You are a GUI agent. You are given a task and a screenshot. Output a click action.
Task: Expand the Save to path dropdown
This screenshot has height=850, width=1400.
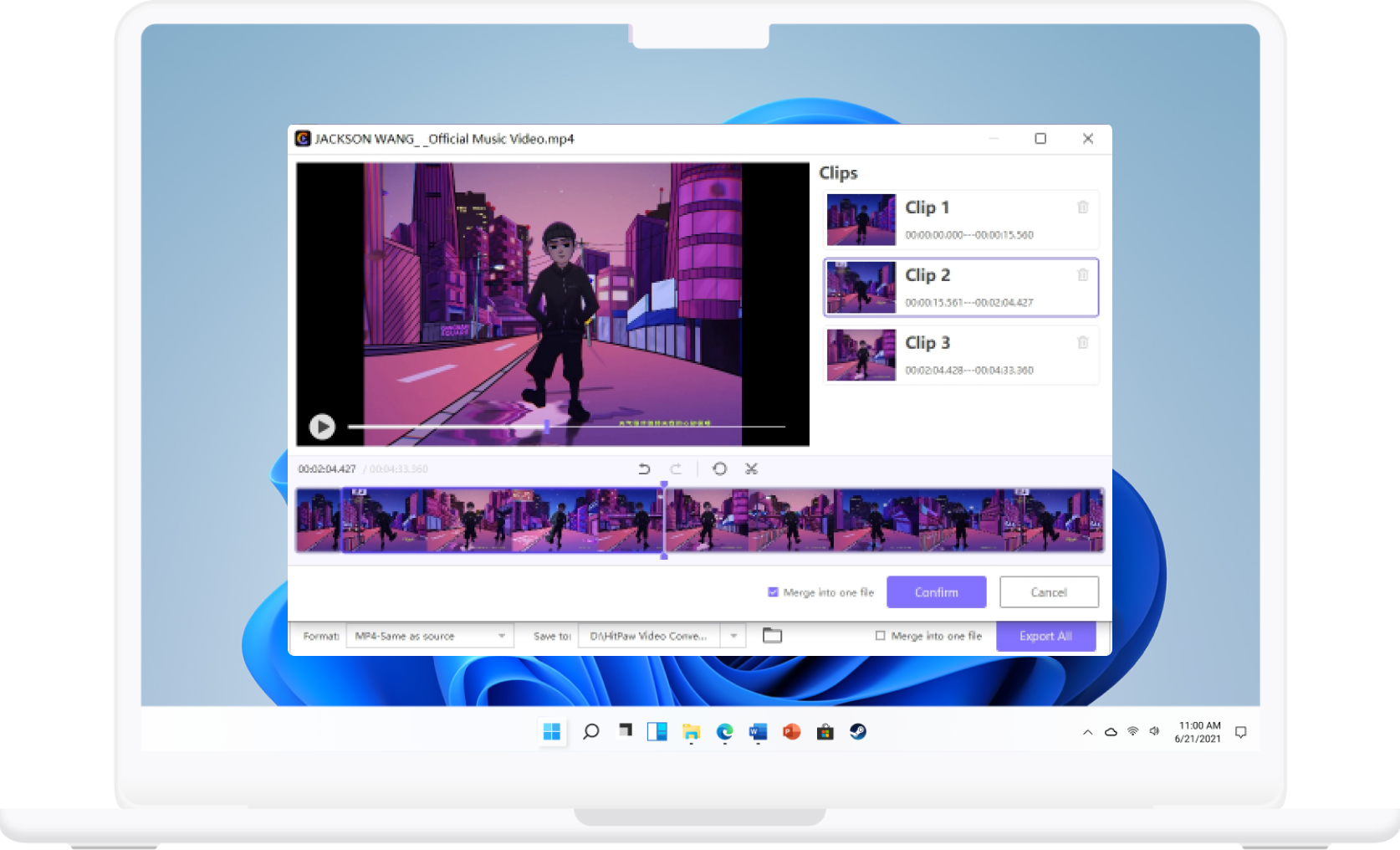733,636
